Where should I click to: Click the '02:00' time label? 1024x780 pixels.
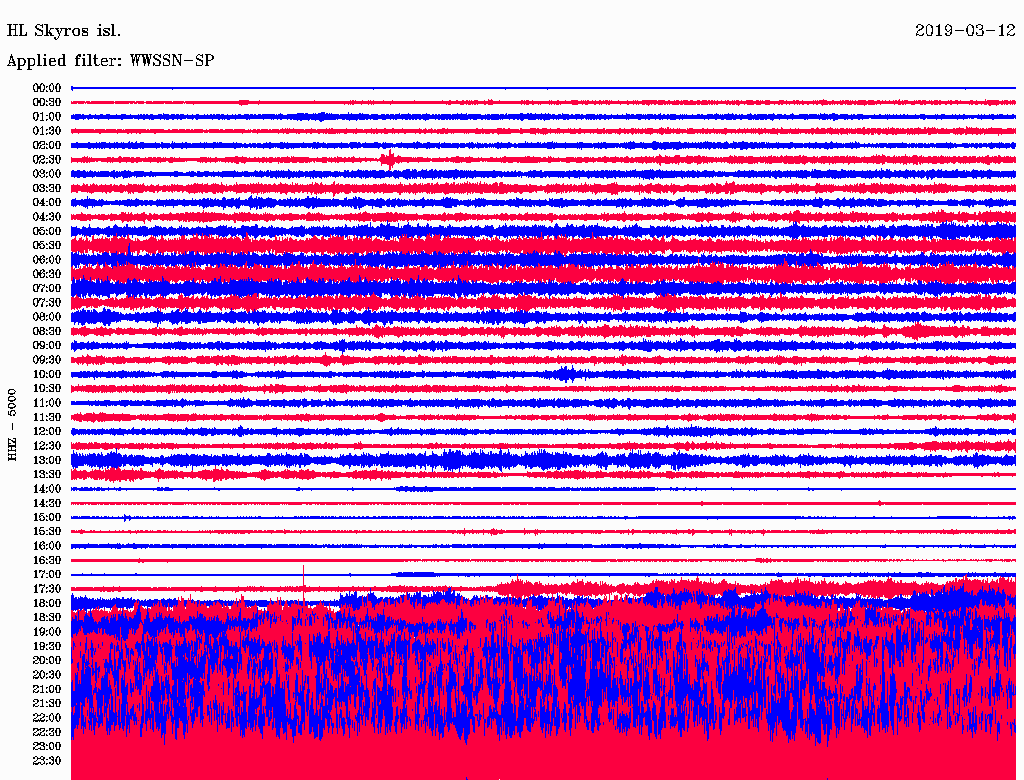click(47, 145)
